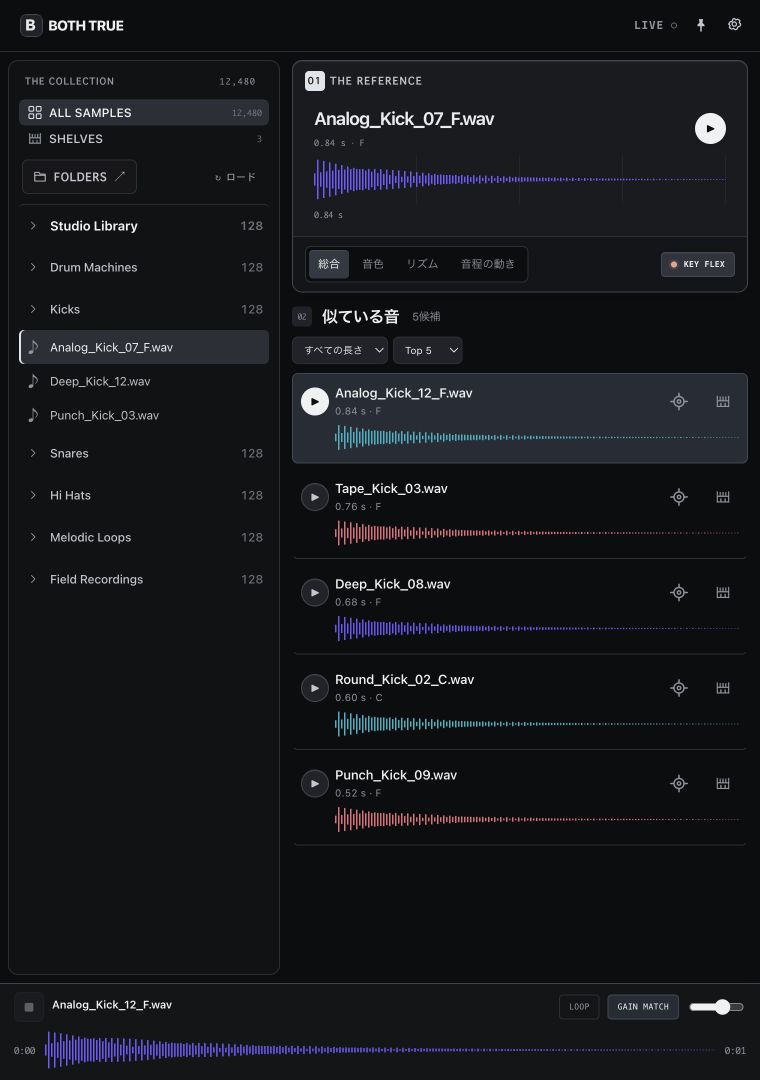Toggle the KEY FLEX option

coord(697,264)
